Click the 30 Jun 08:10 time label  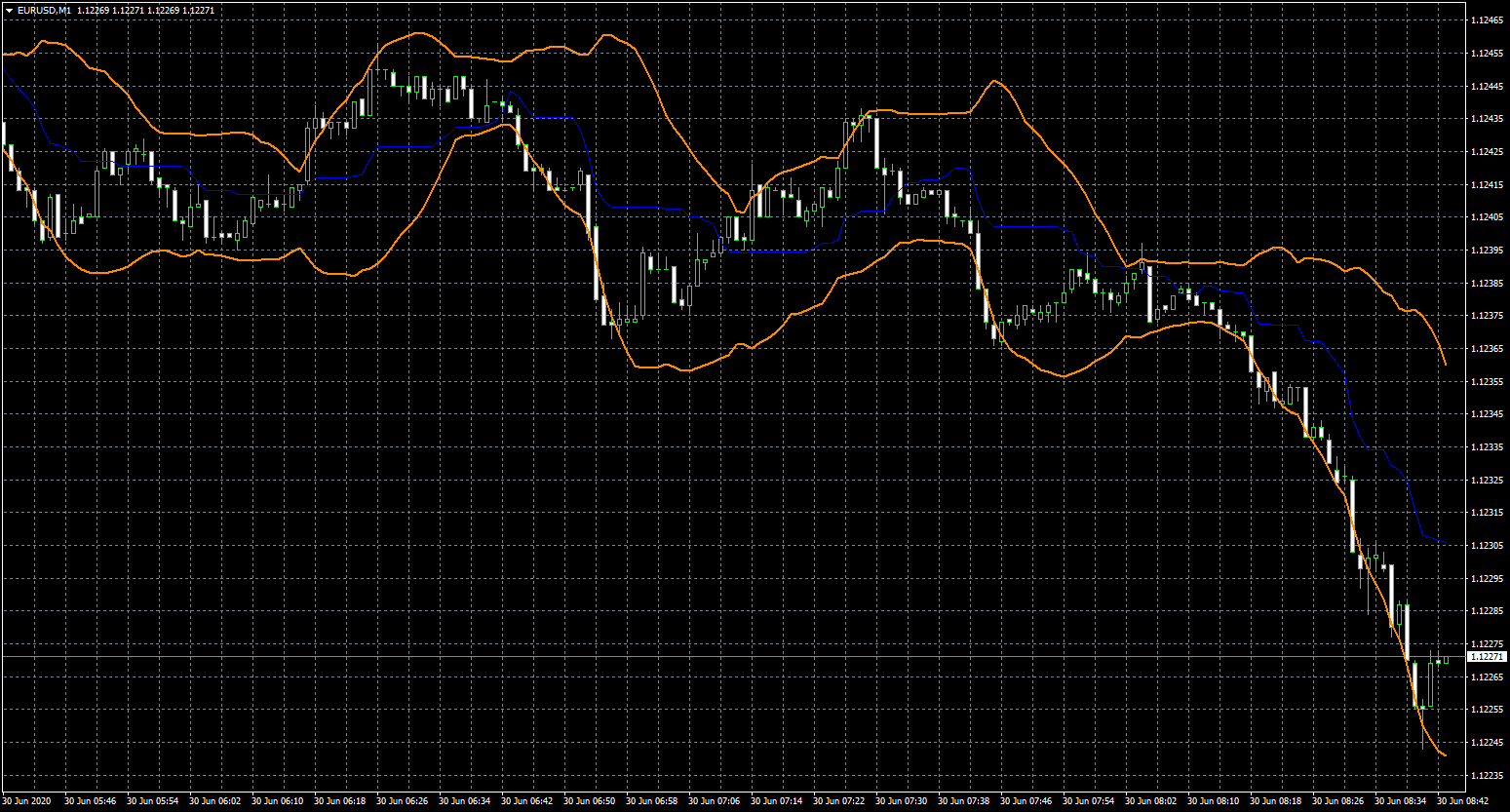[x=1213, y=800]
